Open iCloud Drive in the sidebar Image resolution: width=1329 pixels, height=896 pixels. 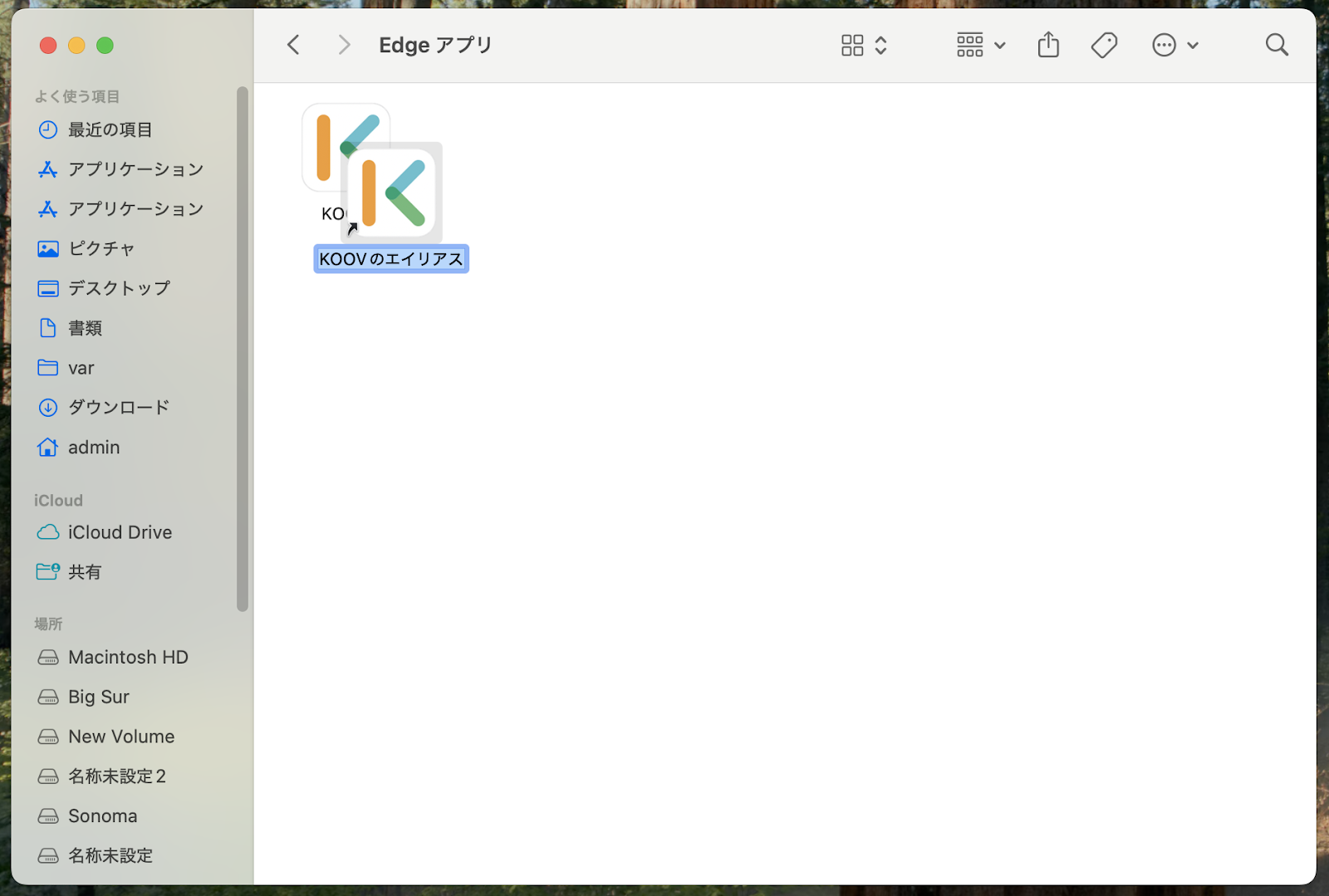105,532
